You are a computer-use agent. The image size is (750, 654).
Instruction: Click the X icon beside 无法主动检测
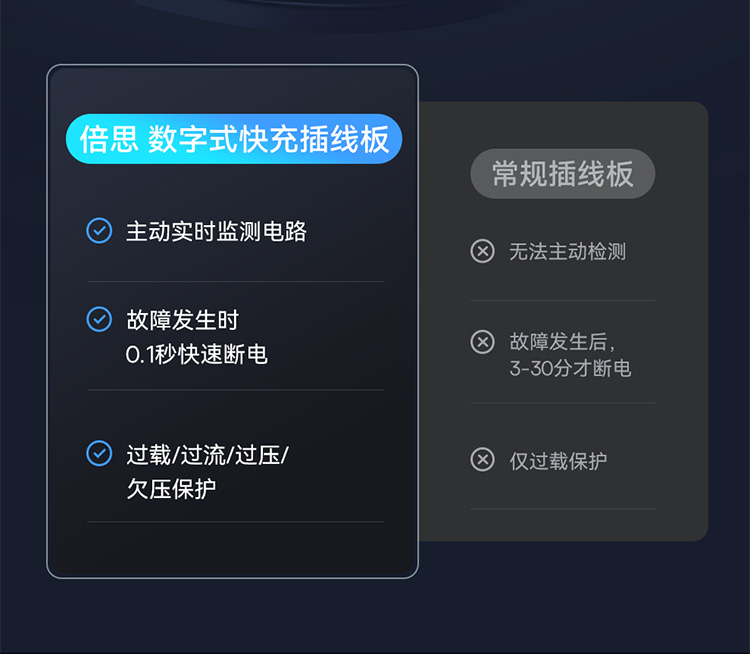pyautogui.click(x=483, y=251)
